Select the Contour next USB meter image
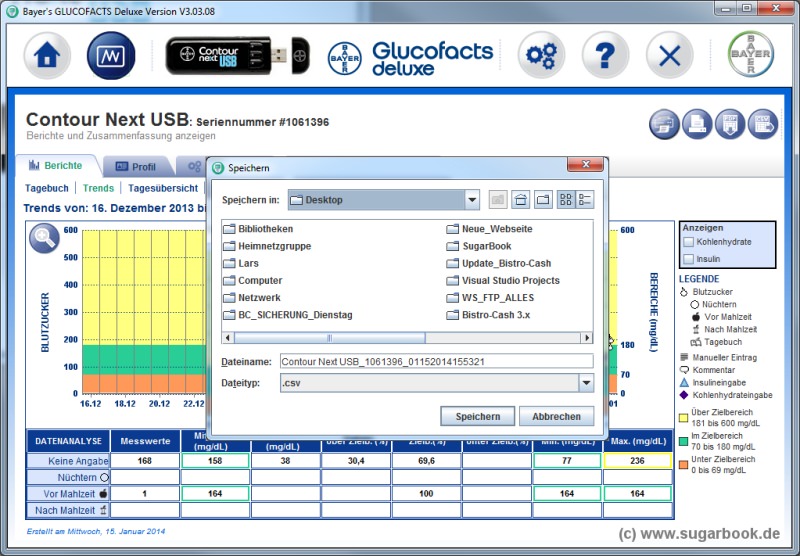The height and width of the screenshot is (556, 800). (237, 56)
